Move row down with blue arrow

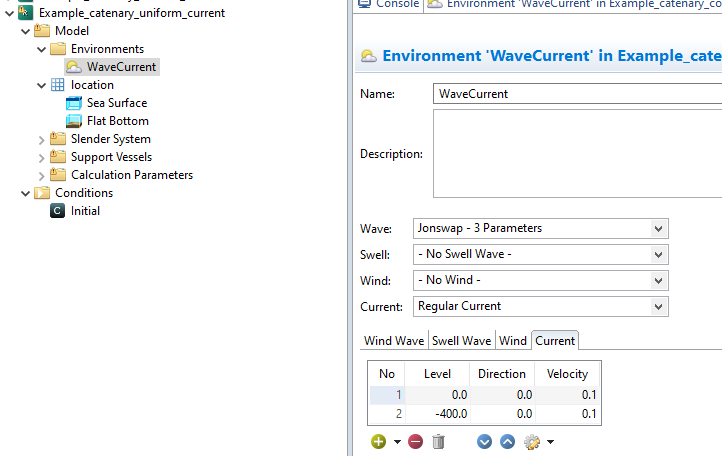[485, 441]
